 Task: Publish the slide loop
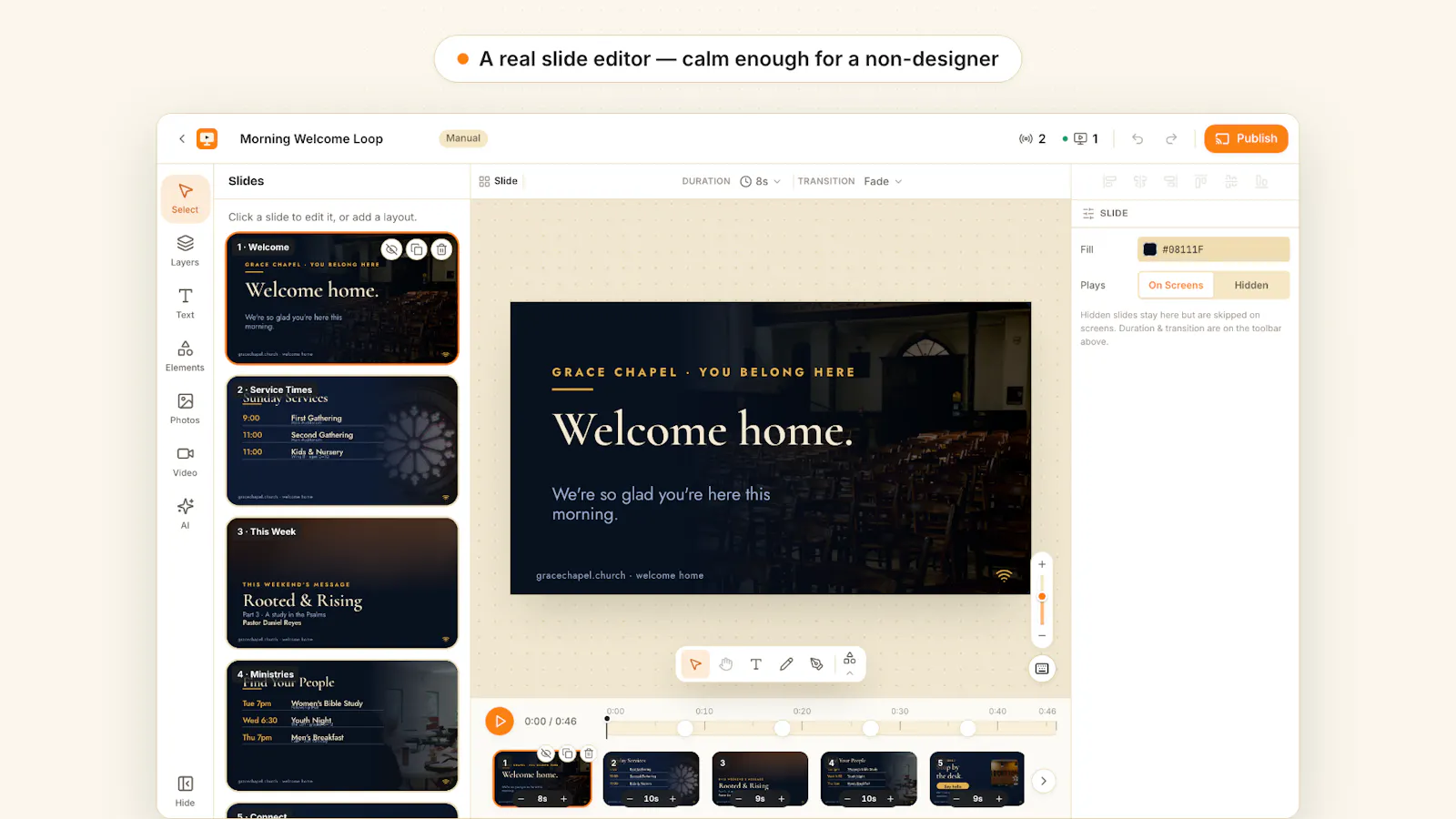[1246, 138]
